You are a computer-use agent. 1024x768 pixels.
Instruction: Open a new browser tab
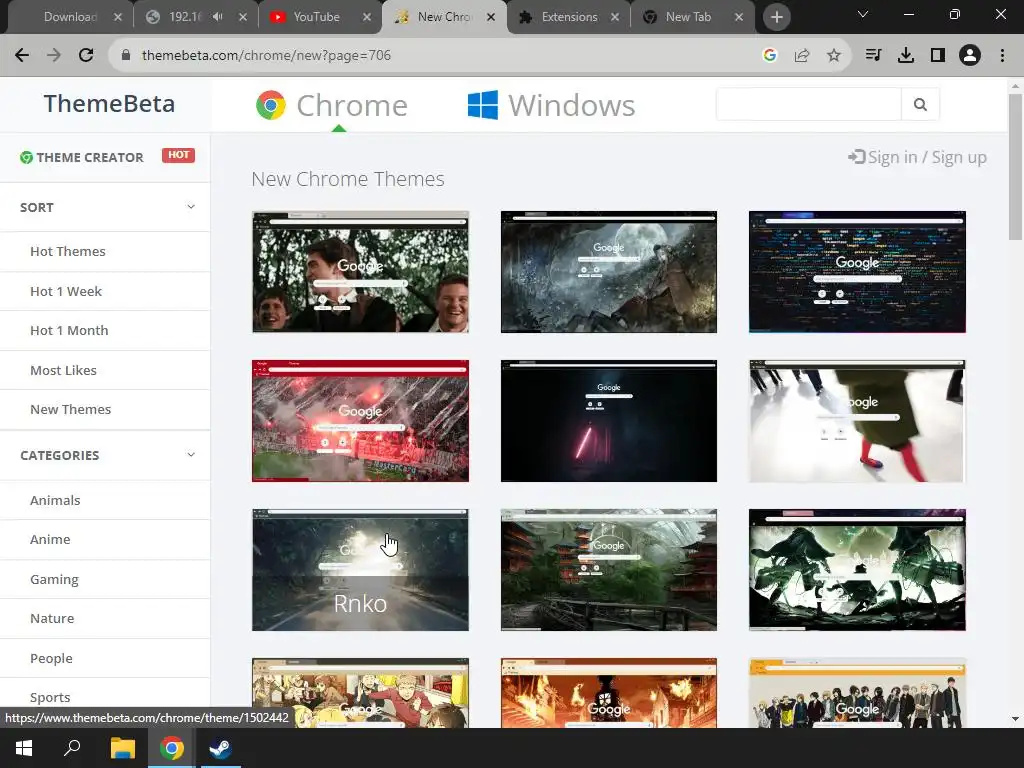tap(776, 17)
